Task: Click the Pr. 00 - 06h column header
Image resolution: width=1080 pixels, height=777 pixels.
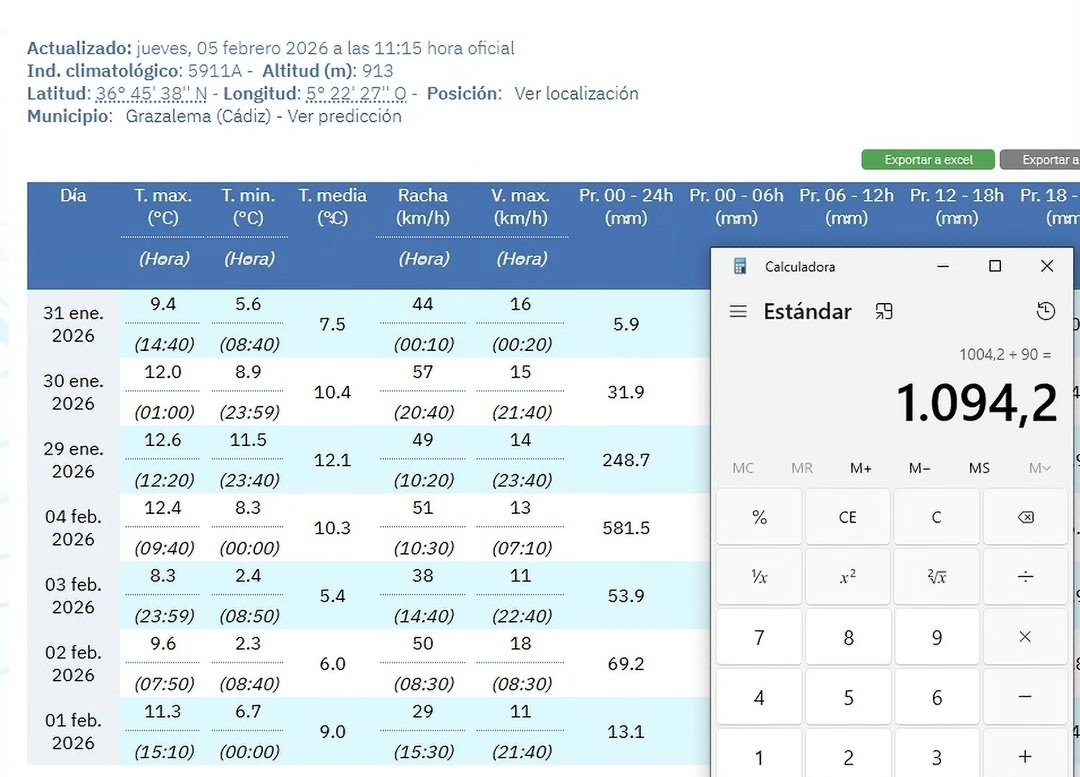Action: point(736,207)
